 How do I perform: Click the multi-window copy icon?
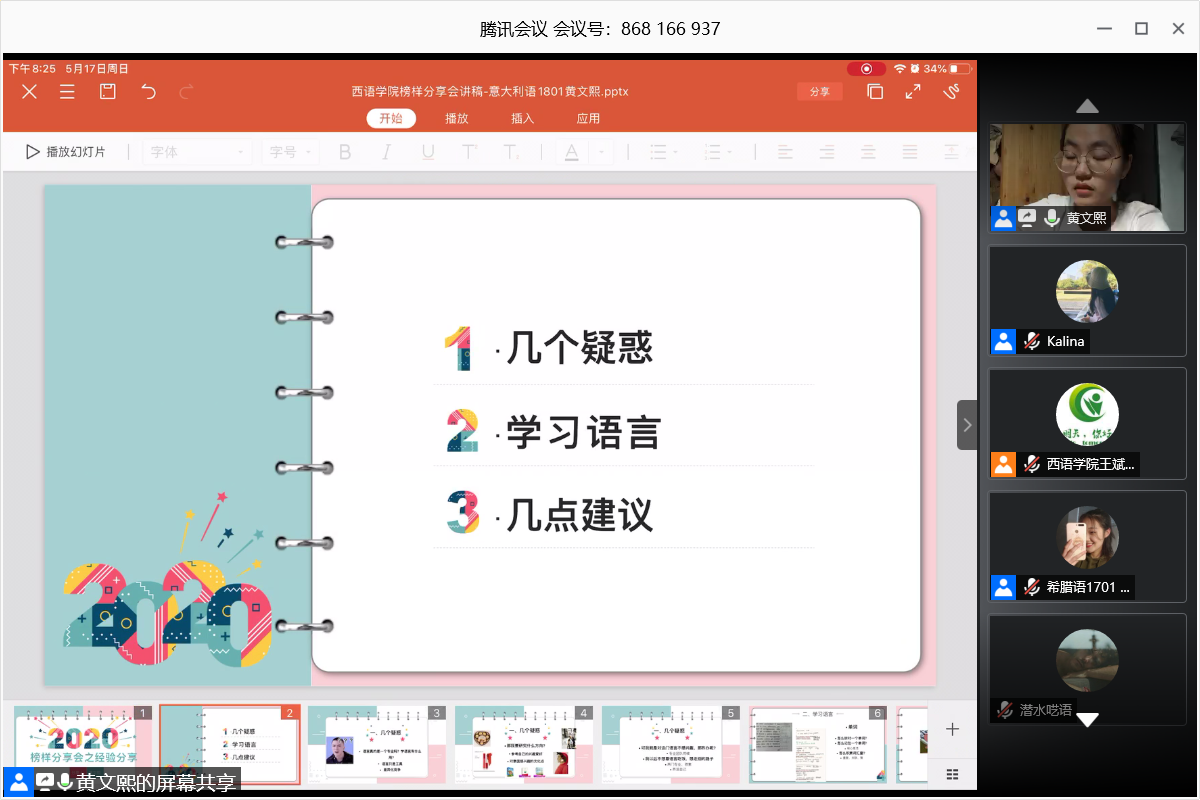(875, 92)
